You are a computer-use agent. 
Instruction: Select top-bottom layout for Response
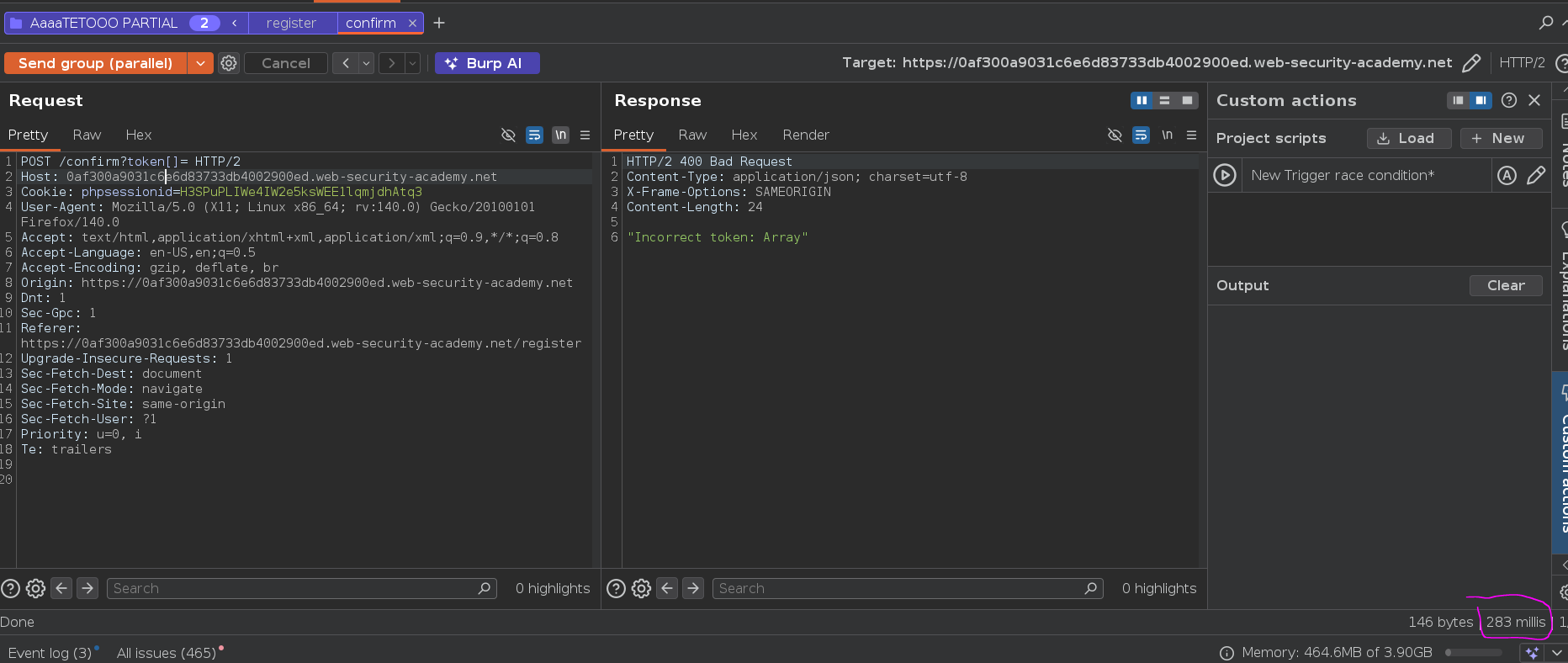(x=1164, y=100)
